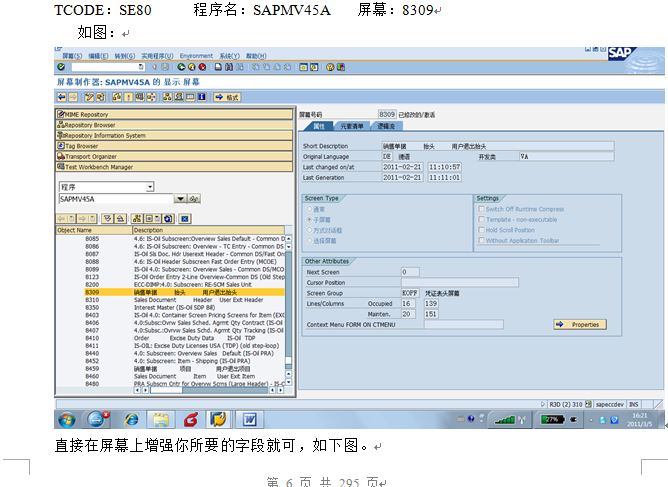This screenshot has height=487, width=668.
Task: Click the Activate icon in application toolbar
Action: click(128, 97)
